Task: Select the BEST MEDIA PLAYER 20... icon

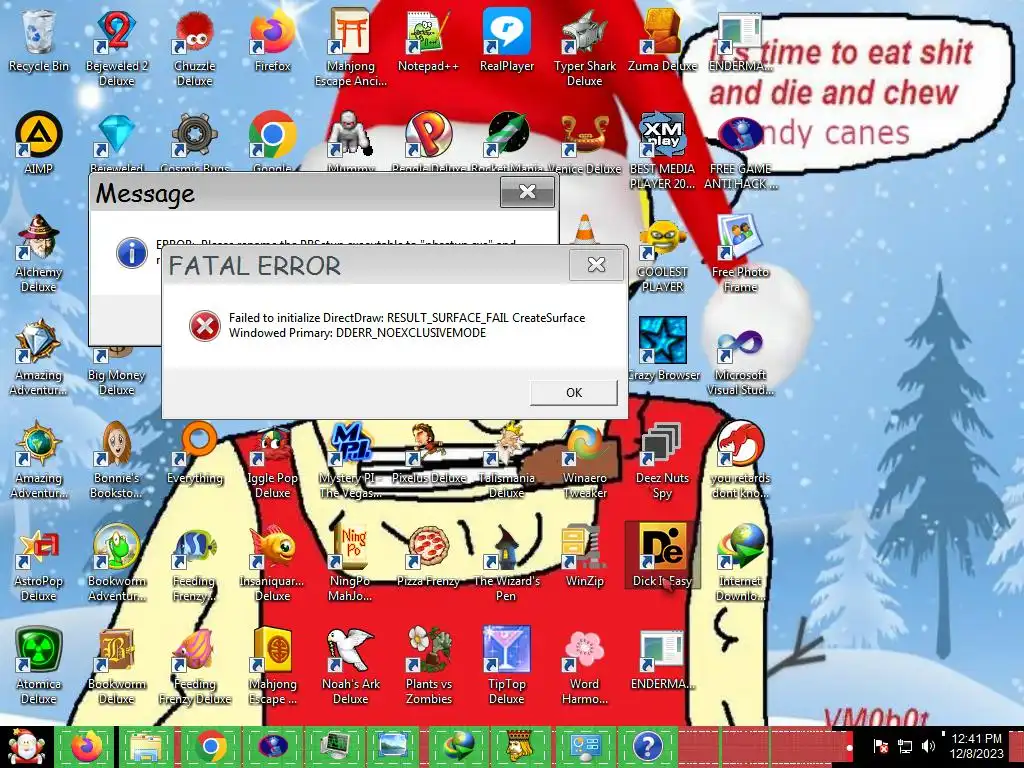Action: [x=662, y=150]
